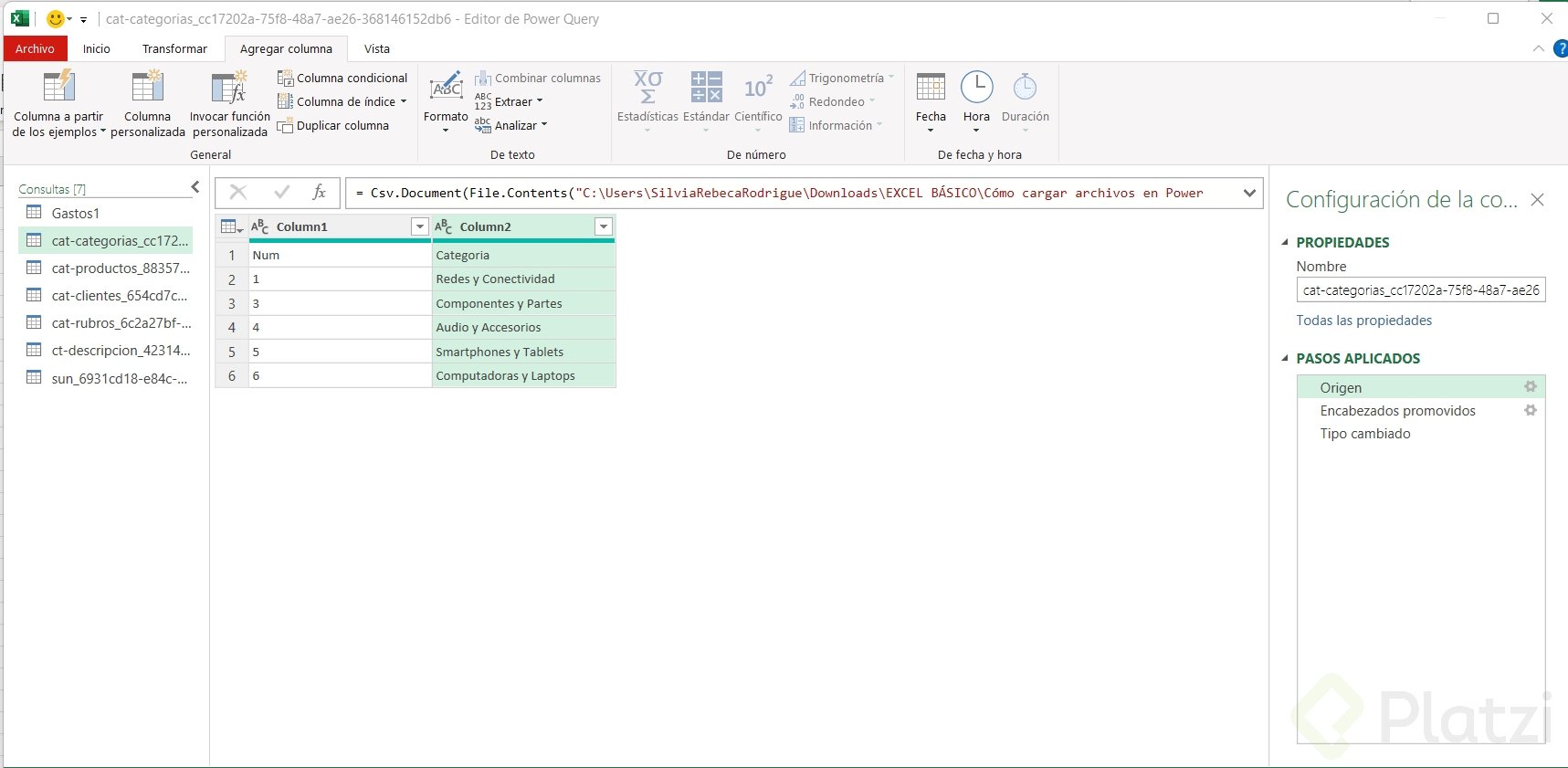Open the Formato text menu
The height and width of the screenshot is (768, 1568).
tap(446, 102)
